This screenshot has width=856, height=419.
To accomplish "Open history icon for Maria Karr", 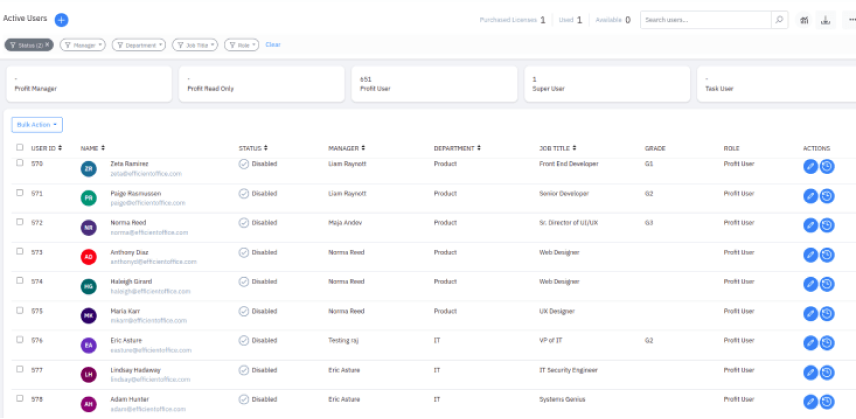I will click(827, 314).
